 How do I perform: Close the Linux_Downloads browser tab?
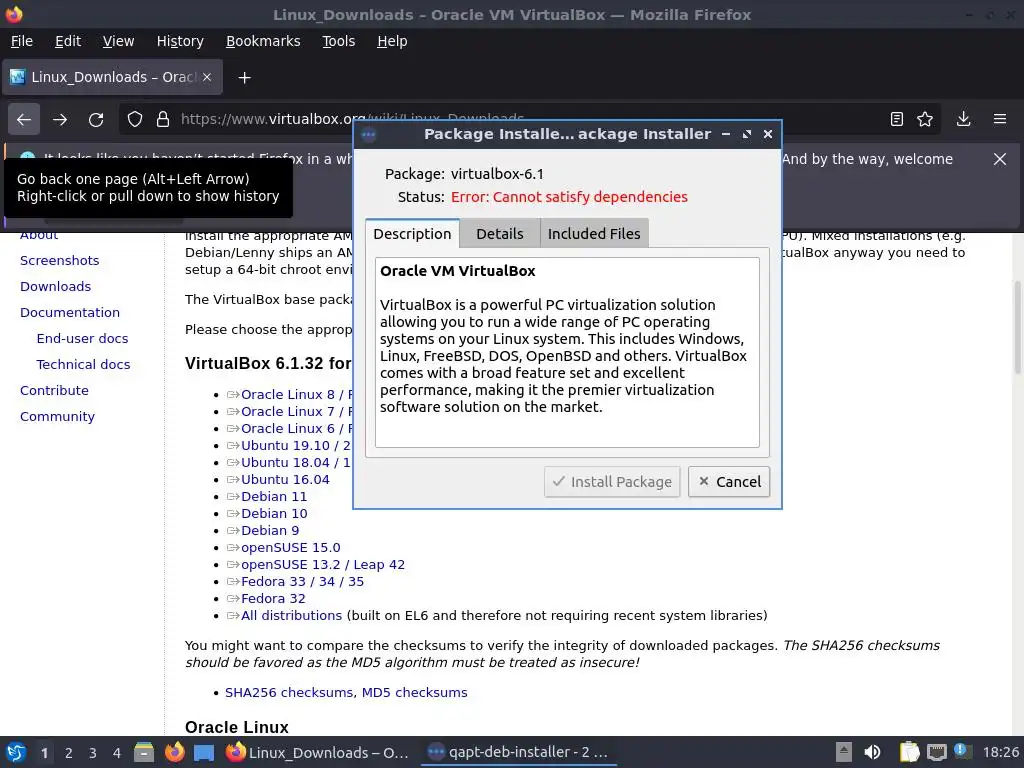[207, 77]
